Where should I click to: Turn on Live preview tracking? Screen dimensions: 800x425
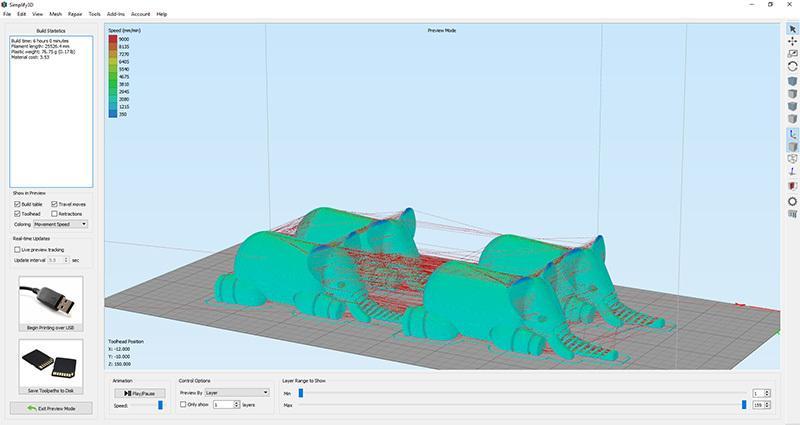click(x=18, y=249)
